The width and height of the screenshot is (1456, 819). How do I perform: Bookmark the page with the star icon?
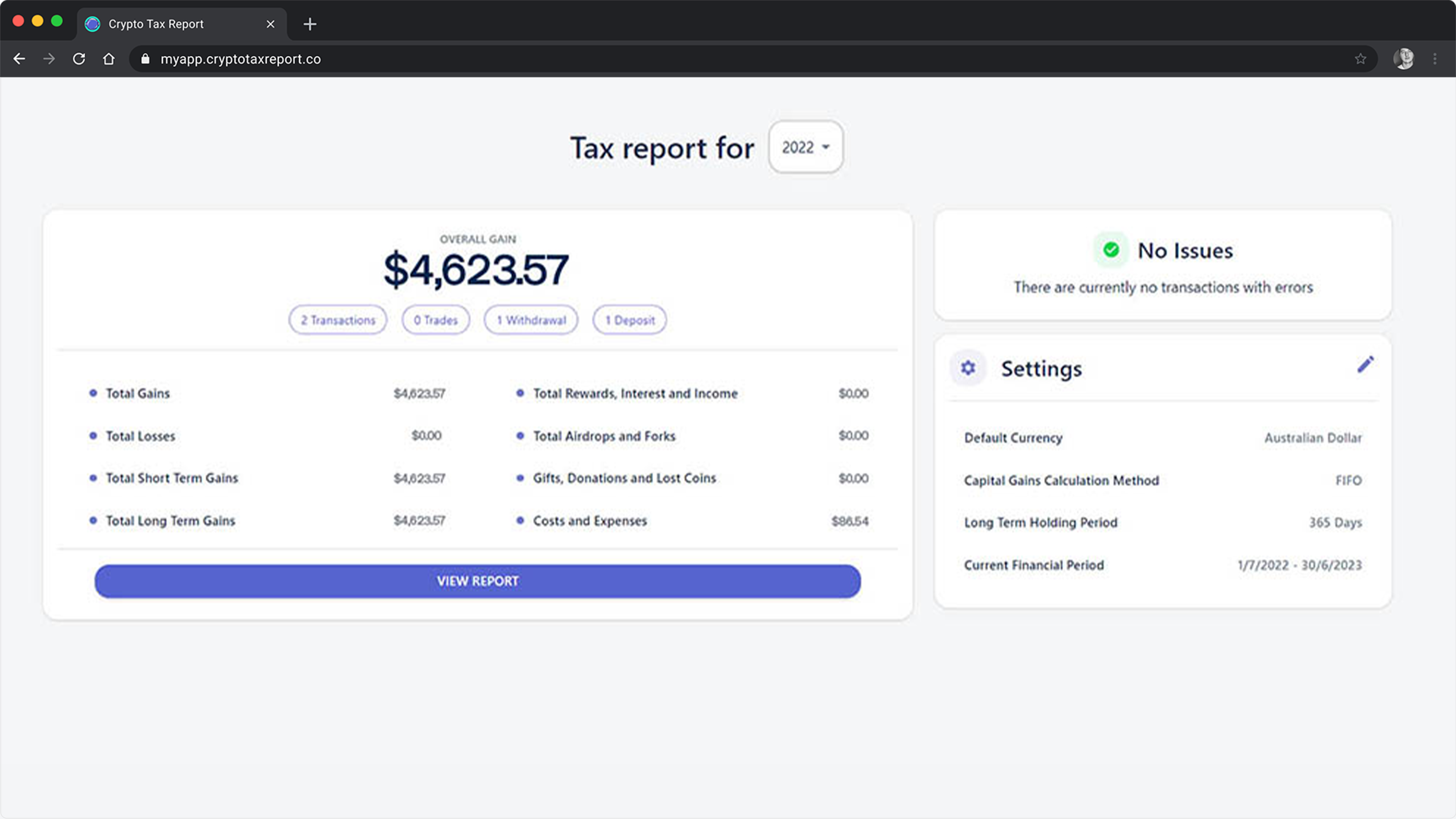click(x=1360, y=59)
